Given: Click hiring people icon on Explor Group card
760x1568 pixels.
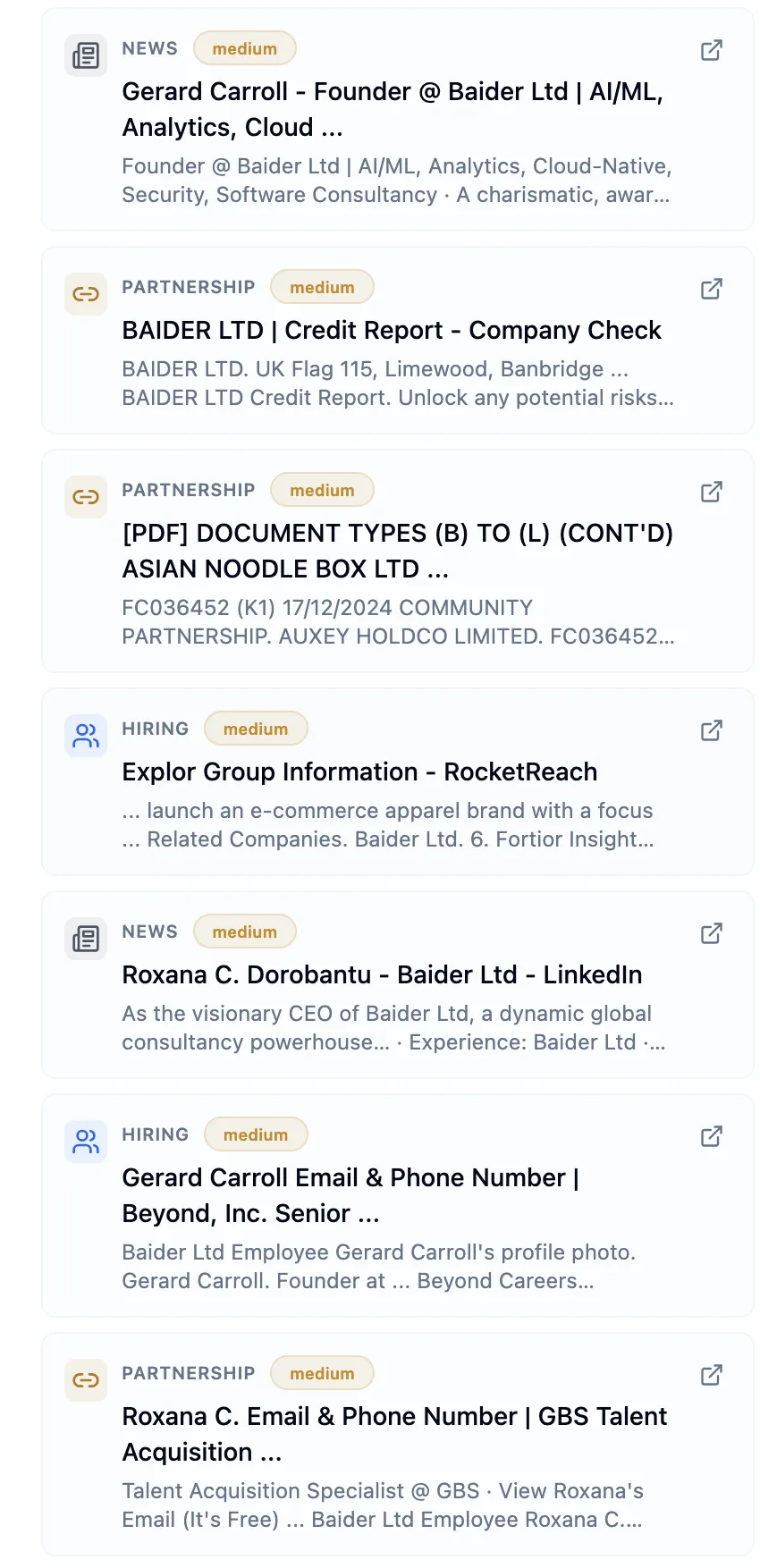Looking at the screenshot, I should (86, 736).
